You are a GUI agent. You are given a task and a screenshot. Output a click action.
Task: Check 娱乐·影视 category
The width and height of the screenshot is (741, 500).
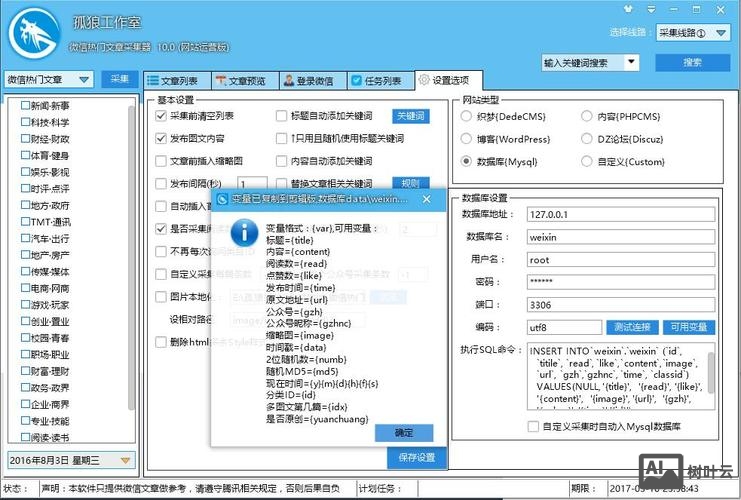[x=25, y=172]
